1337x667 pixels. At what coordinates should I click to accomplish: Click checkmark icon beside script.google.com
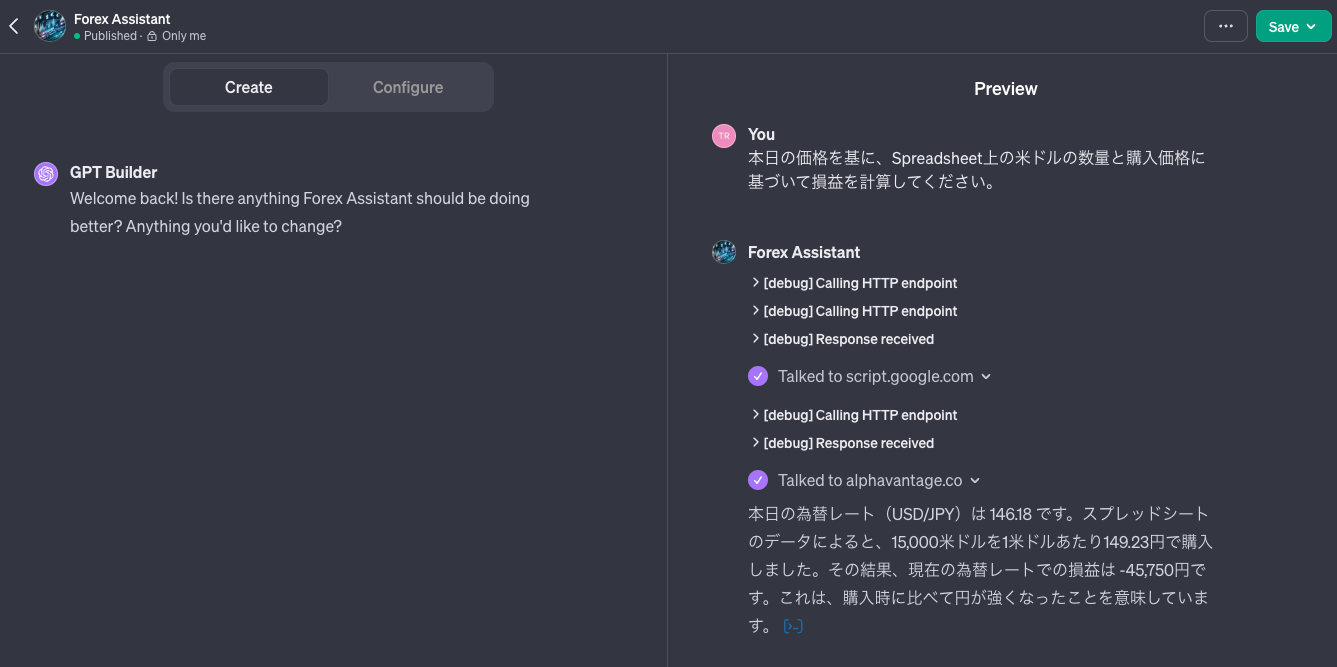(758, 377)
